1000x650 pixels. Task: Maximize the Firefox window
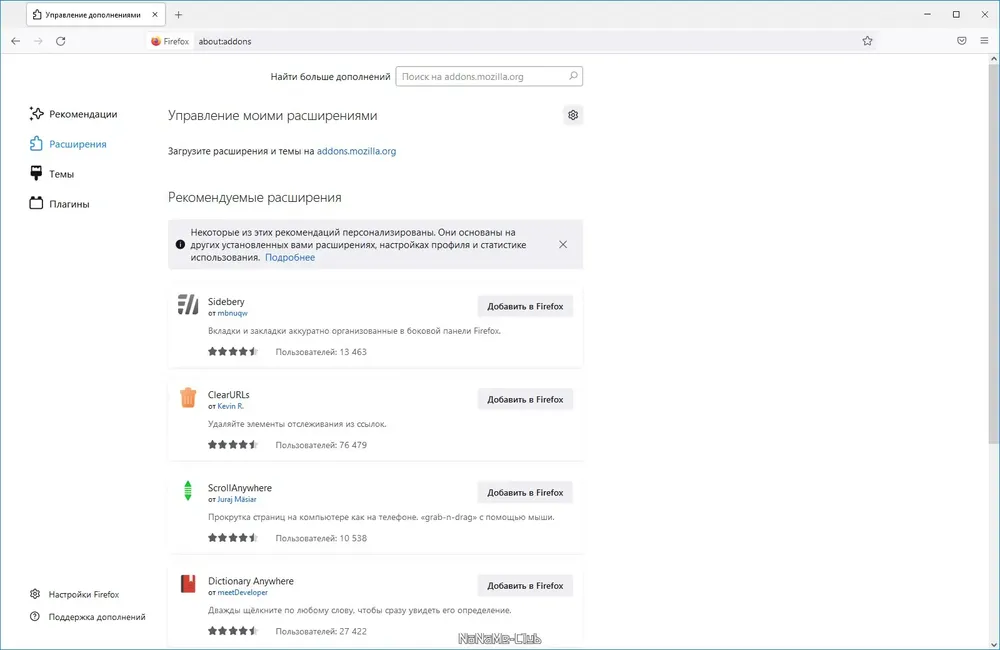[x=956, y=14]
